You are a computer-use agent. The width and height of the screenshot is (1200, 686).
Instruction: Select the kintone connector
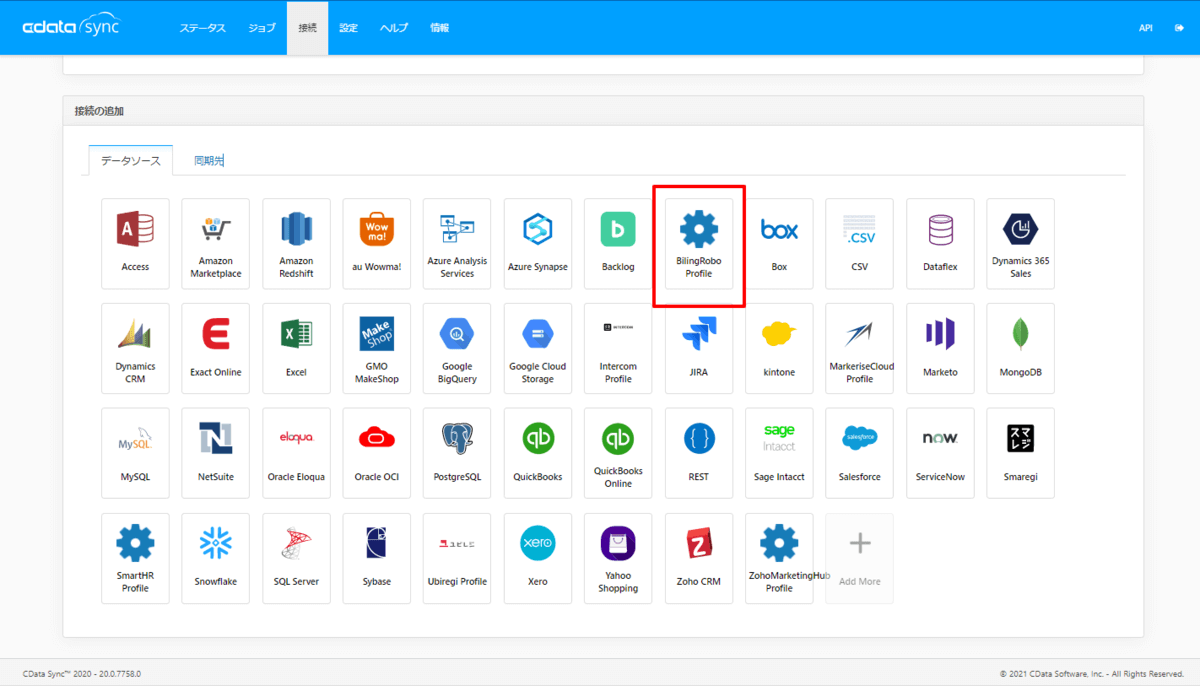click(779, 348)
